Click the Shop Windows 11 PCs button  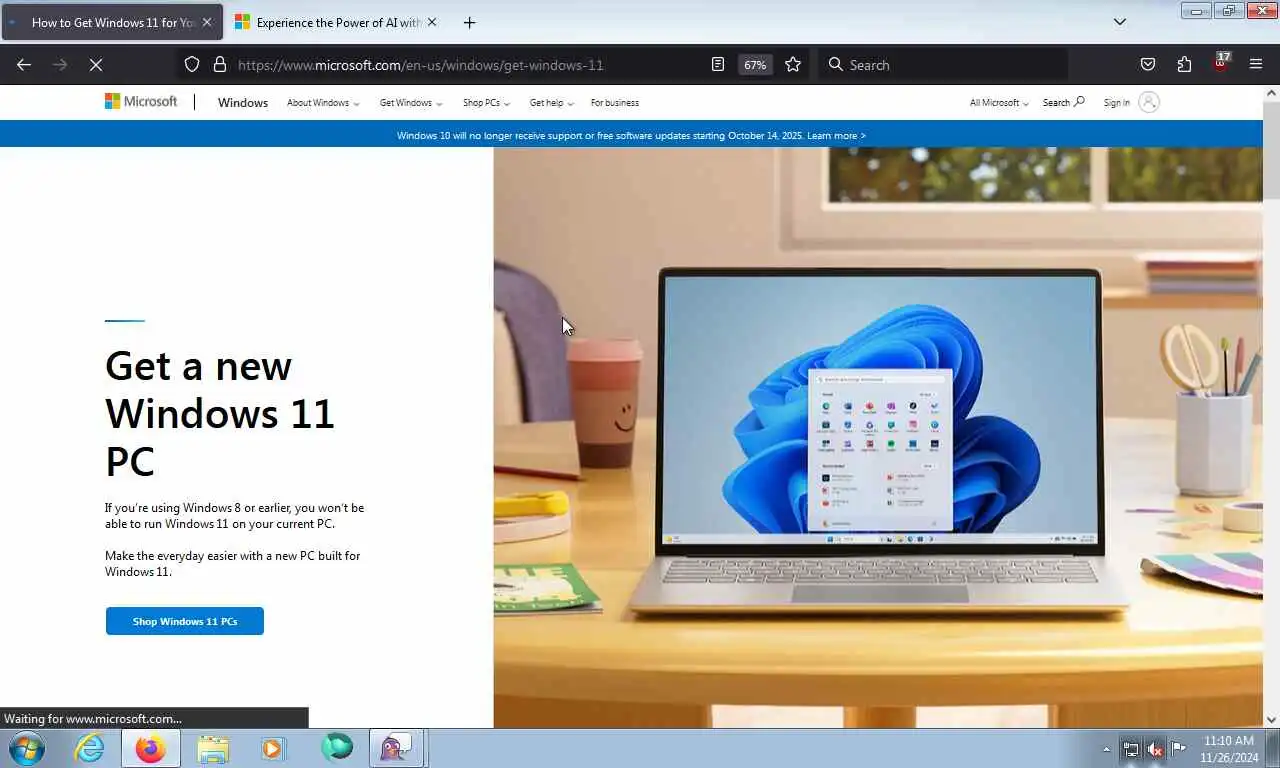point(185,621)
